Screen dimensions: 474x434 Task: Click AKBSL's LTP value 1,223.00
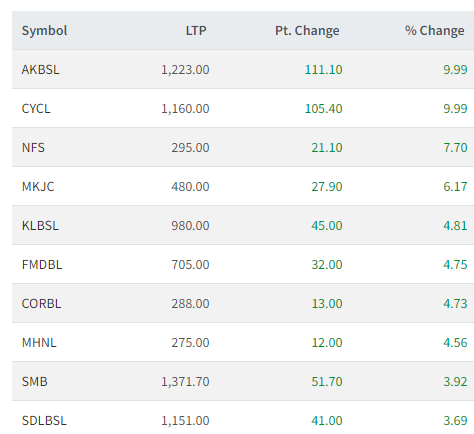point(185,70)
